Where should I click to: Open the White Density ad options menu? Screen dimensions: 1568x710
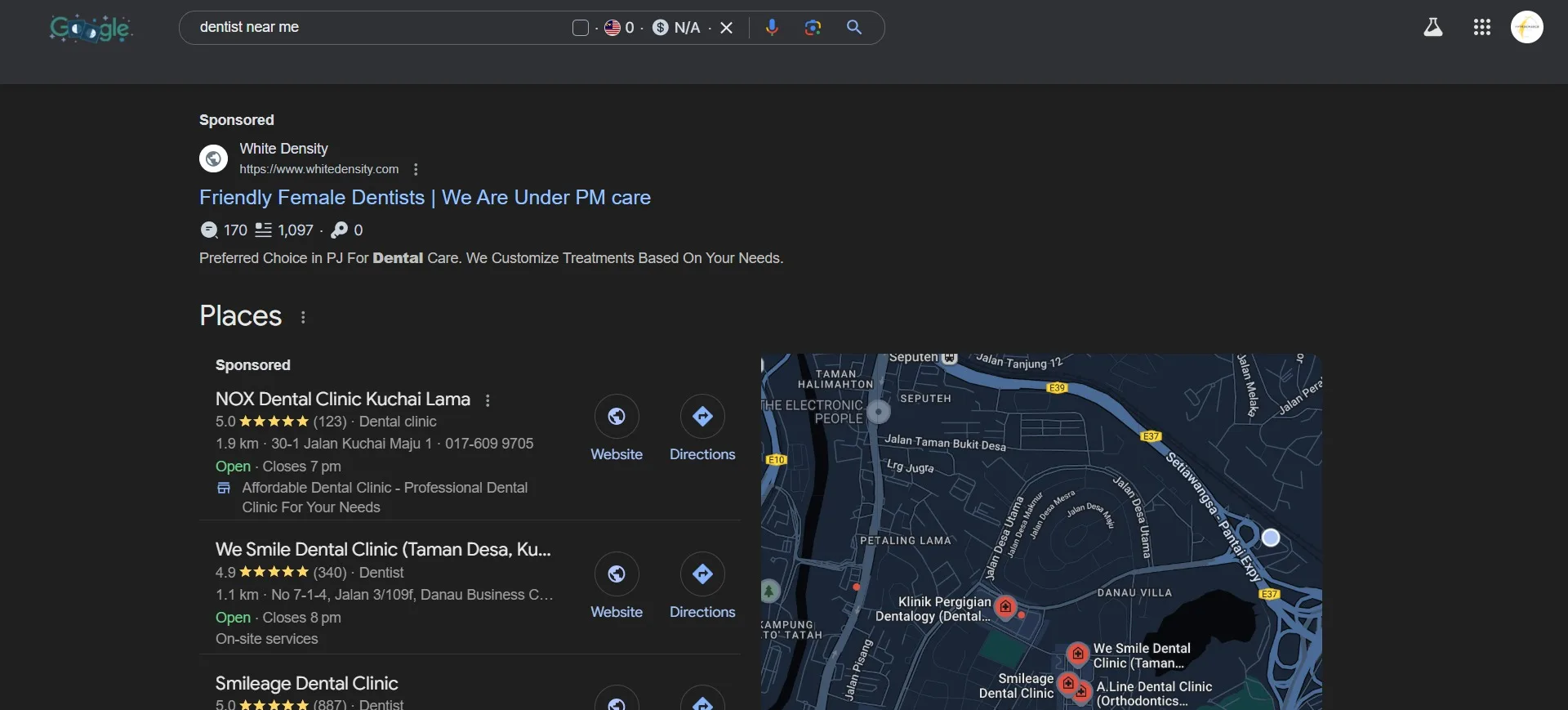(416, 169)
